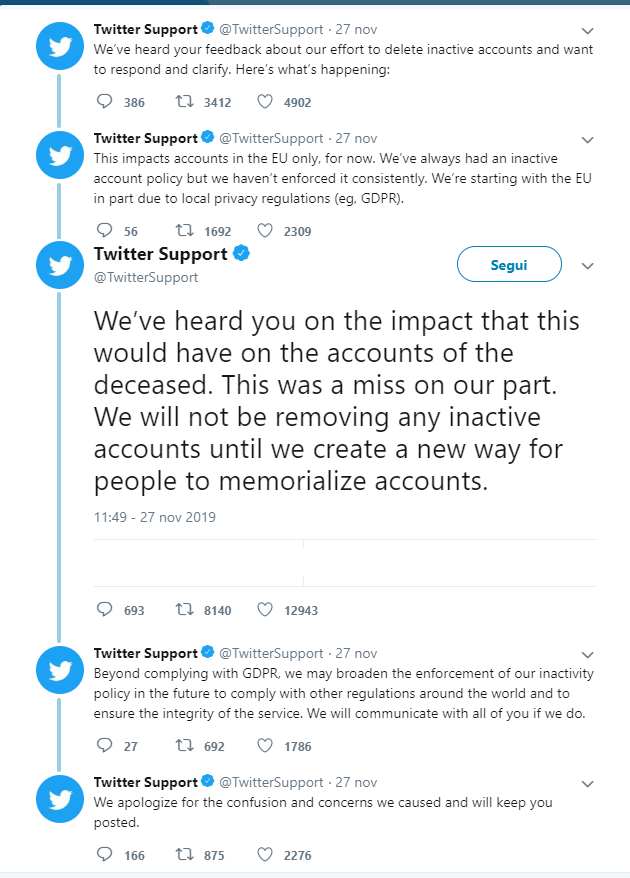
Task: Retweet the main tweet with 8140 retweets
Action: pyautogui.click(x=184, y=609)
